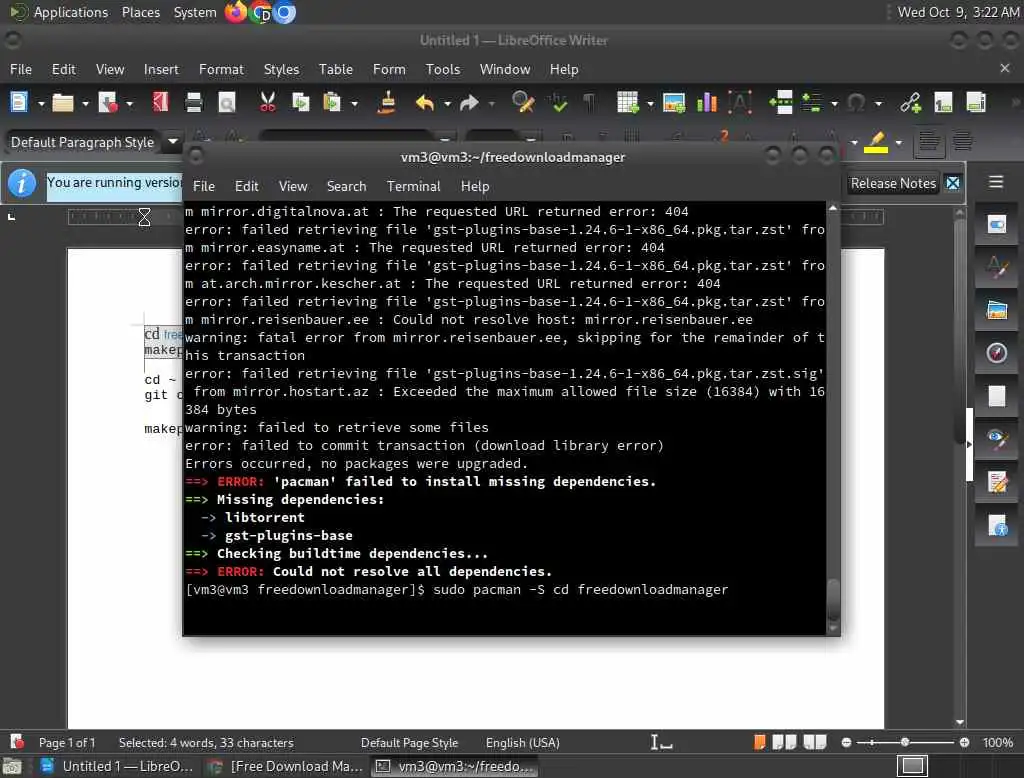Open sidebar Page deck icon
This screenshot has height=778, width=1024.
coord(997,396)
